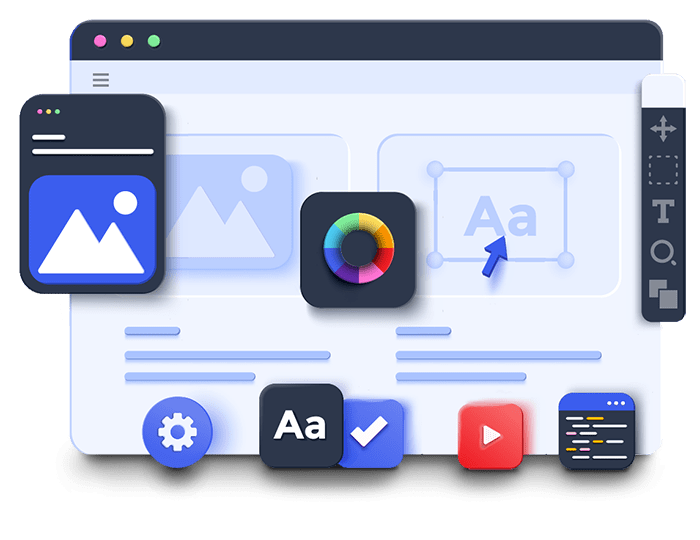Screen dimensions: 700x540
Task: Select the dashed Marquee selection tool
Action: pos(663,170)
